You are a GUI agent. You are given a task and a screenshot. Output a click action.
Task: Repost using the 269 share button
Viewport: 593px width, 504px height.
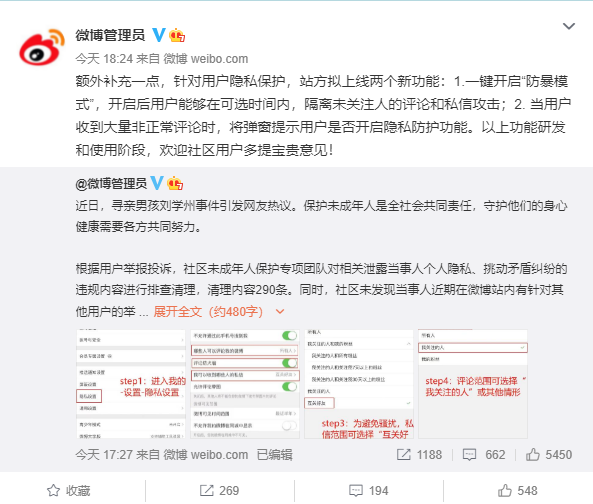[219, 491]
